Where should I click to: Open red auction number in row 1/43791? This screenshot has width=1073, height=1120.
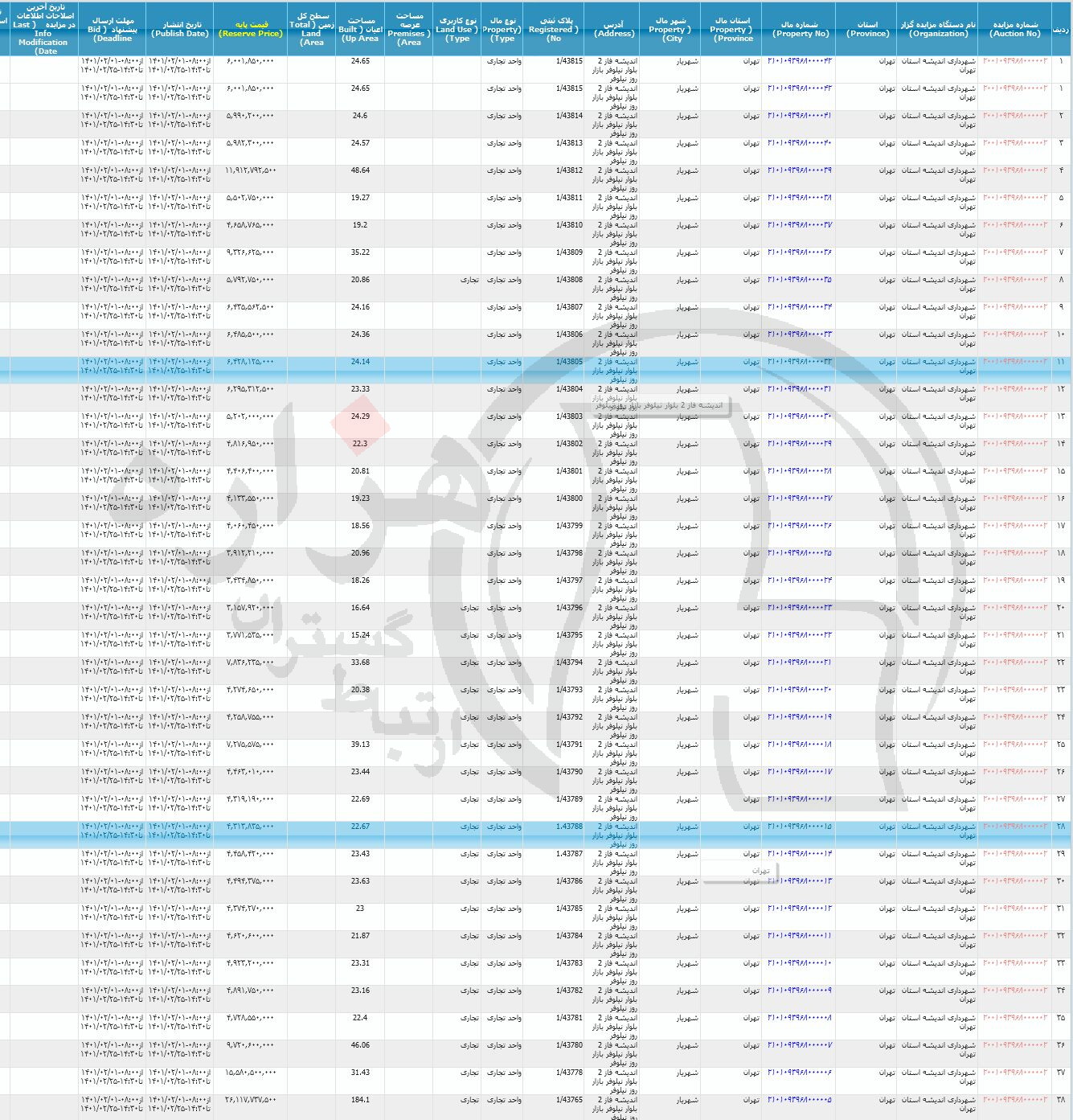point(1015,745)
